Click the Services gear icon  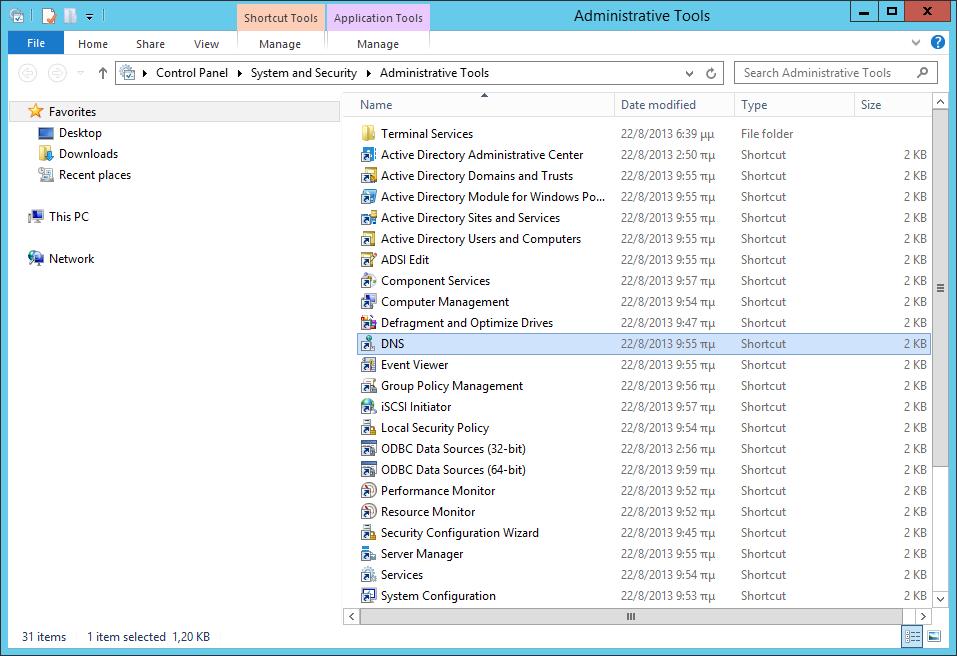[x=368, y=575]
